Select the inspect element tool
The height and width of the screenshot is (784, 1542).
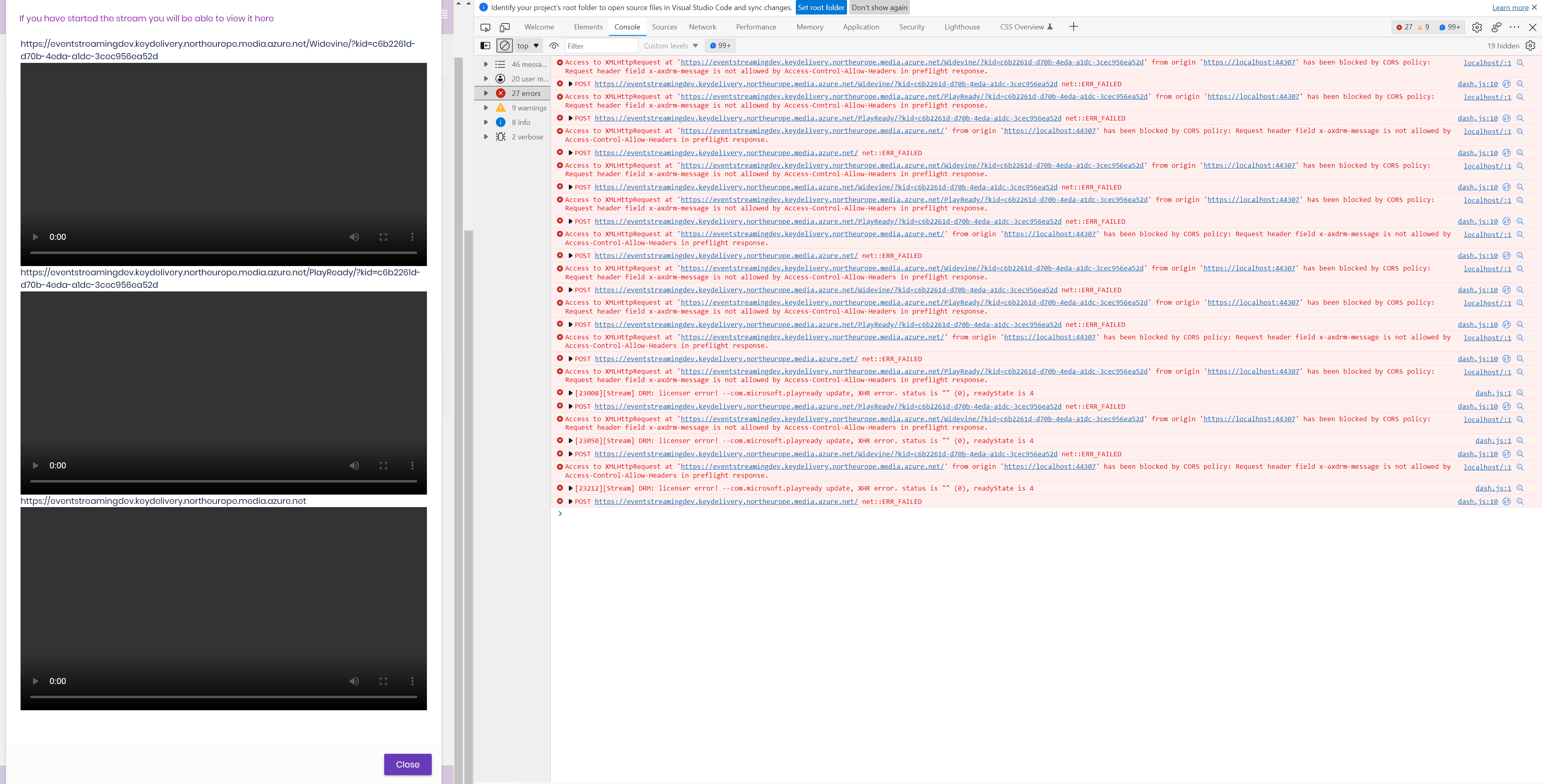pyautogui.click(x=485, y=27)
